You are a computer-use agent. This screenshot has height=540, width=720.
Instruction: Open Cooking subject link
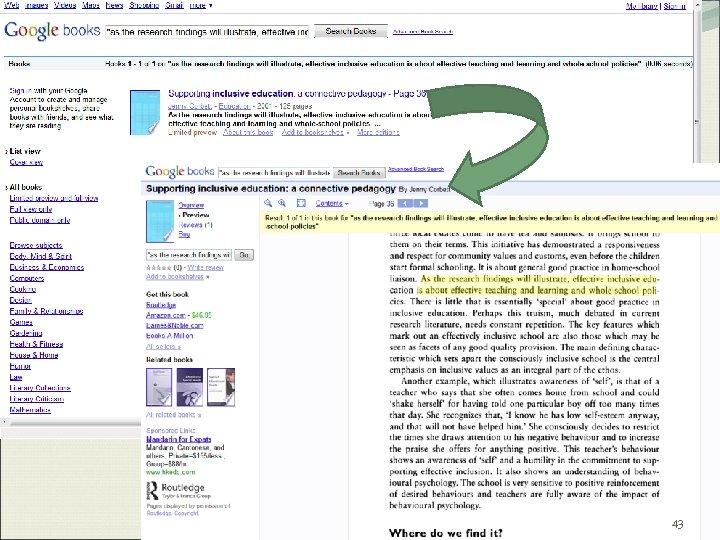click(23, 289)
